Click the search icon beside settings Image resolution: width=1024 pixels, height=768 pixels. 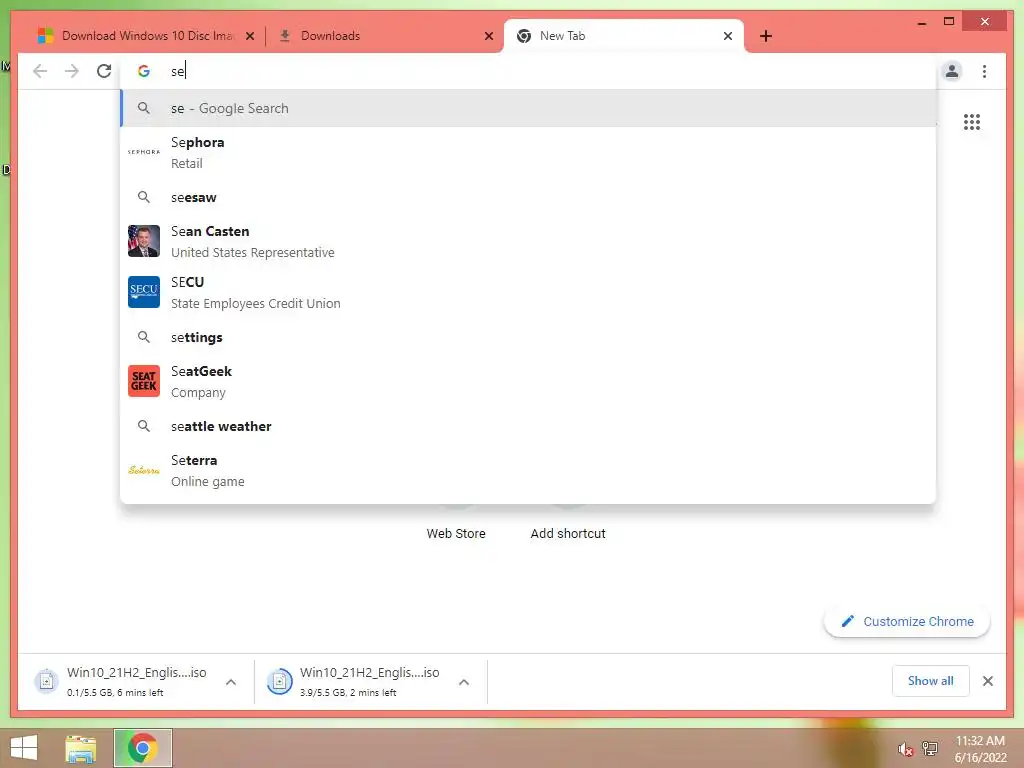pos(144,337)
